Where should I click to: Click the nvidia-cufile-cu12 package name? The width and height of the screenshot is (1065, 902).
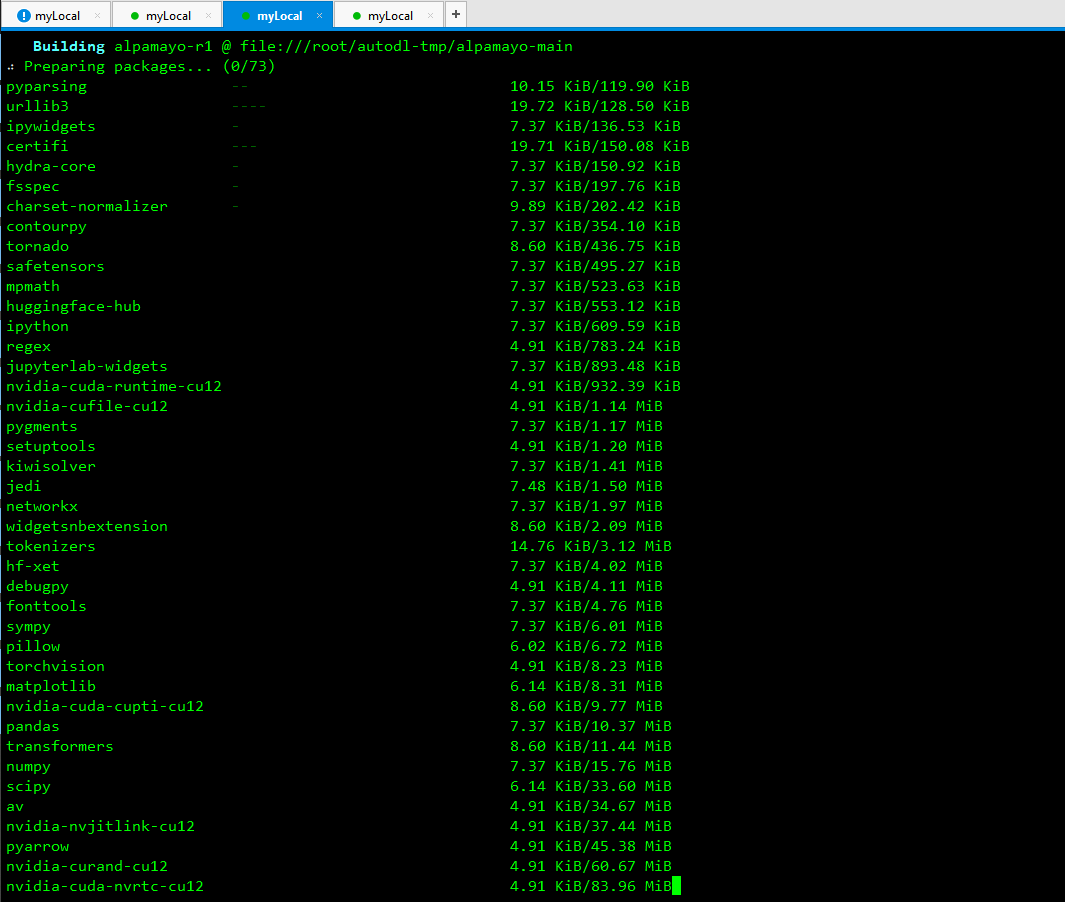tap(87, 406)
